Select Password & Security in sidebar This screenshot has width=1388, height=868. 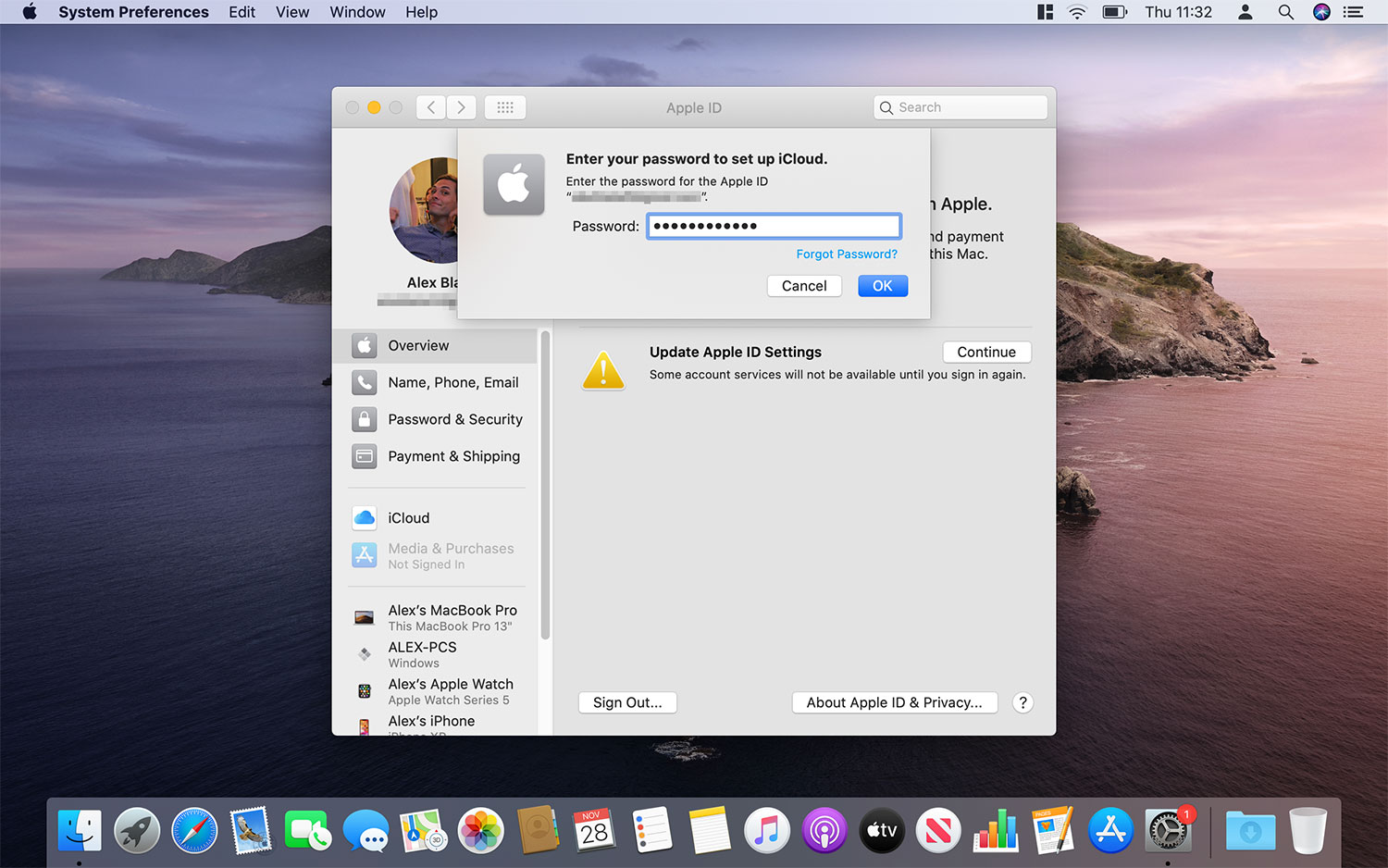pos(435,419)
